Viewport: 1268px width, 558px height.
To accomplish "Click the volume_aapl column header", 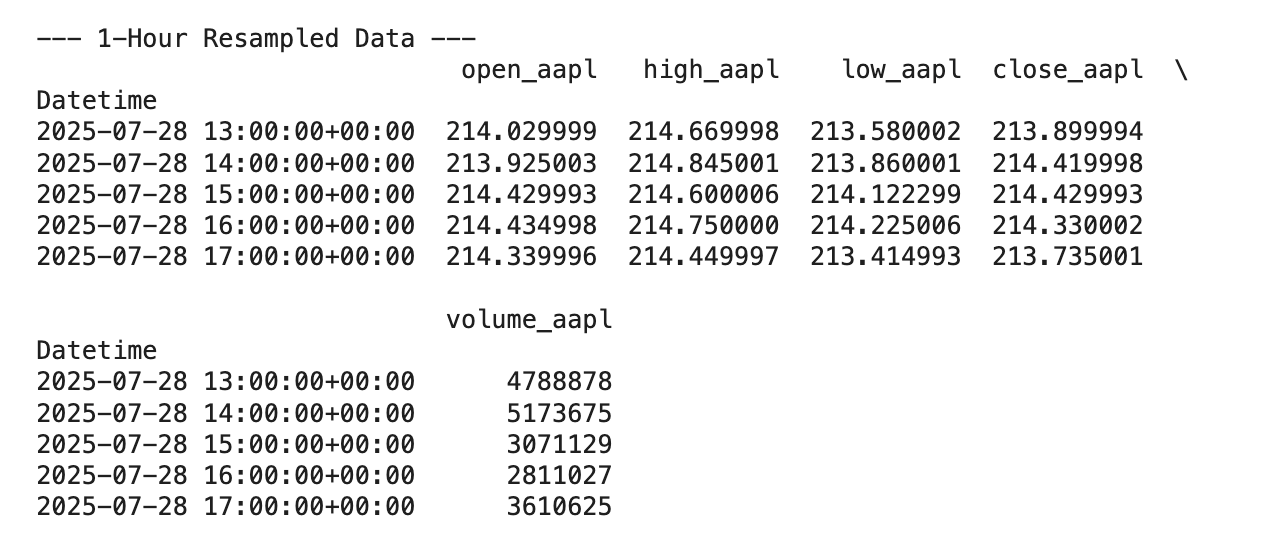I will [529, 320].
